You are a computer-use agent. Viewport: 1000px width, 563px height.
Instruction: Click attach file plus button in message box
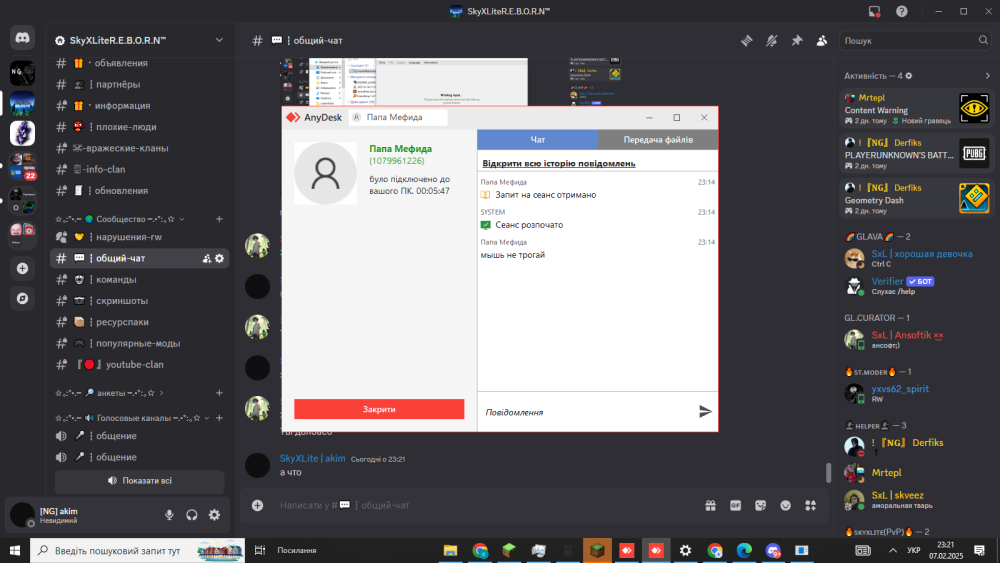[258, 505]
